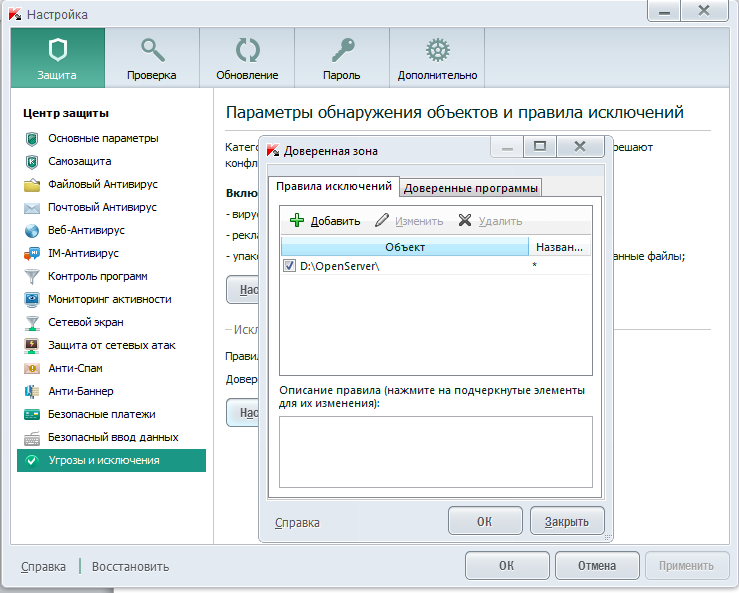Screen dimensions: 739x593
Task: Open the Дополнительно settings tab
Action: click(437, 58)
